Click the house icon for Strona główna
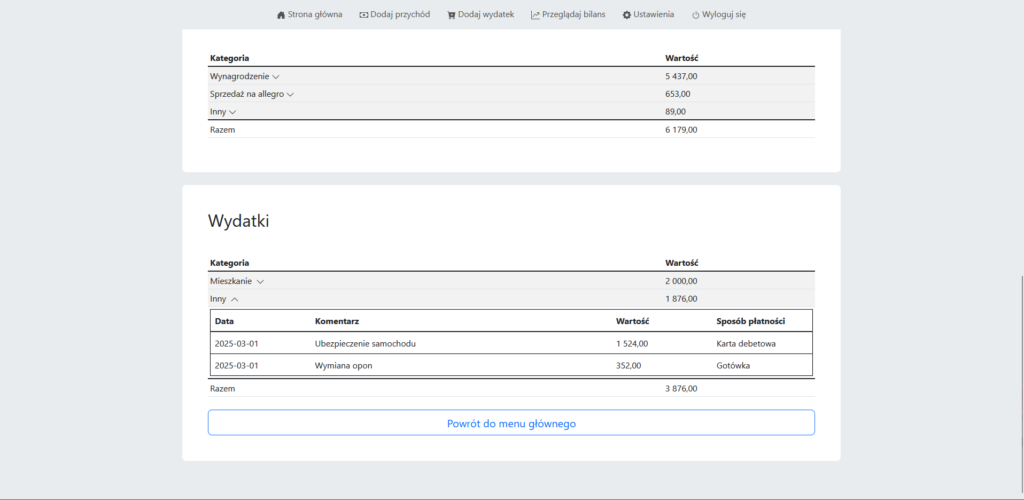Viewport: 1024px width, 500px height. 281,15
